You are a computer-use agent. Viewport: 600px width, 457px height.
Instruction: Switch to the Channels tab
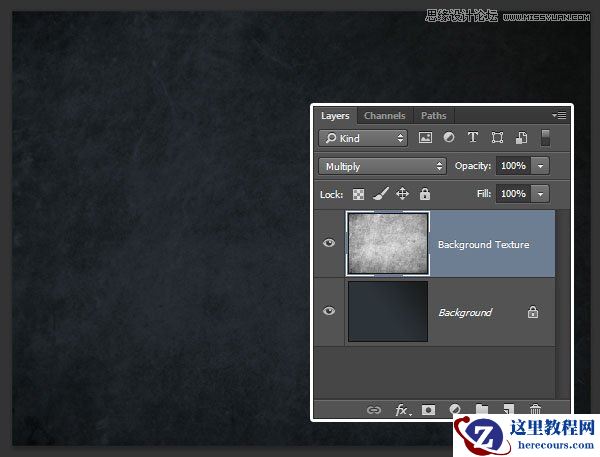[x=385, y=116]
